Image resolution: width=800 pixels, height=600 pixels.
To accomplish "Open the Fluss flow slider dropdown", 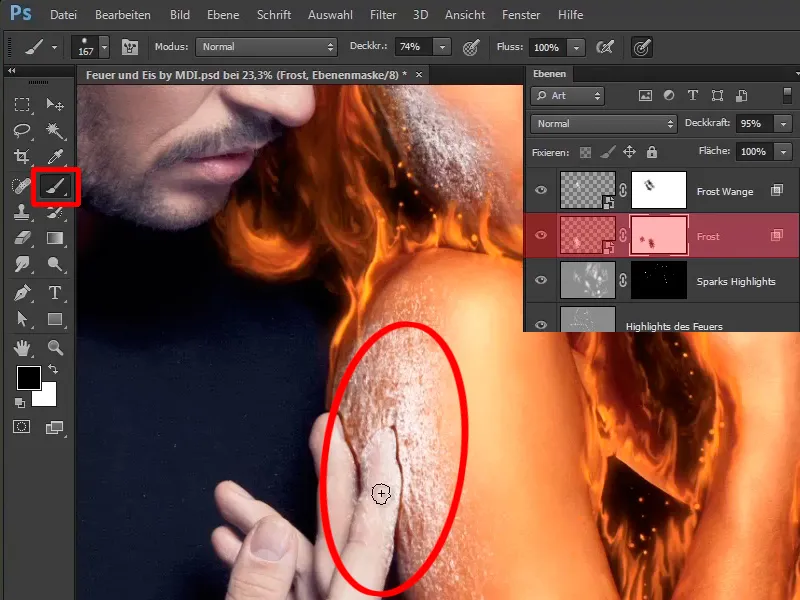I will (576, 47).
